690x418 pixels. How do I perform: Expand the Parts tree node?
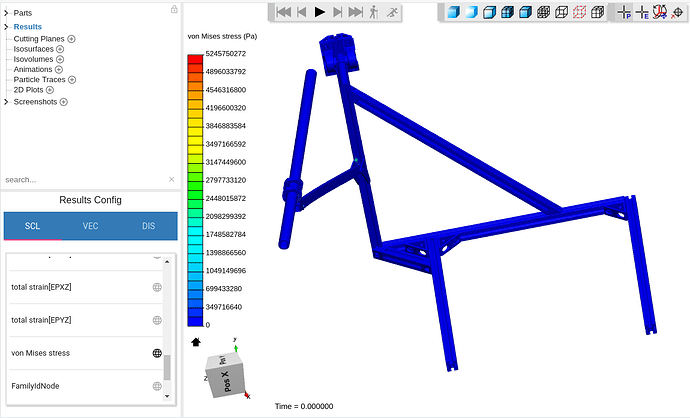click(x=6, y=13)
